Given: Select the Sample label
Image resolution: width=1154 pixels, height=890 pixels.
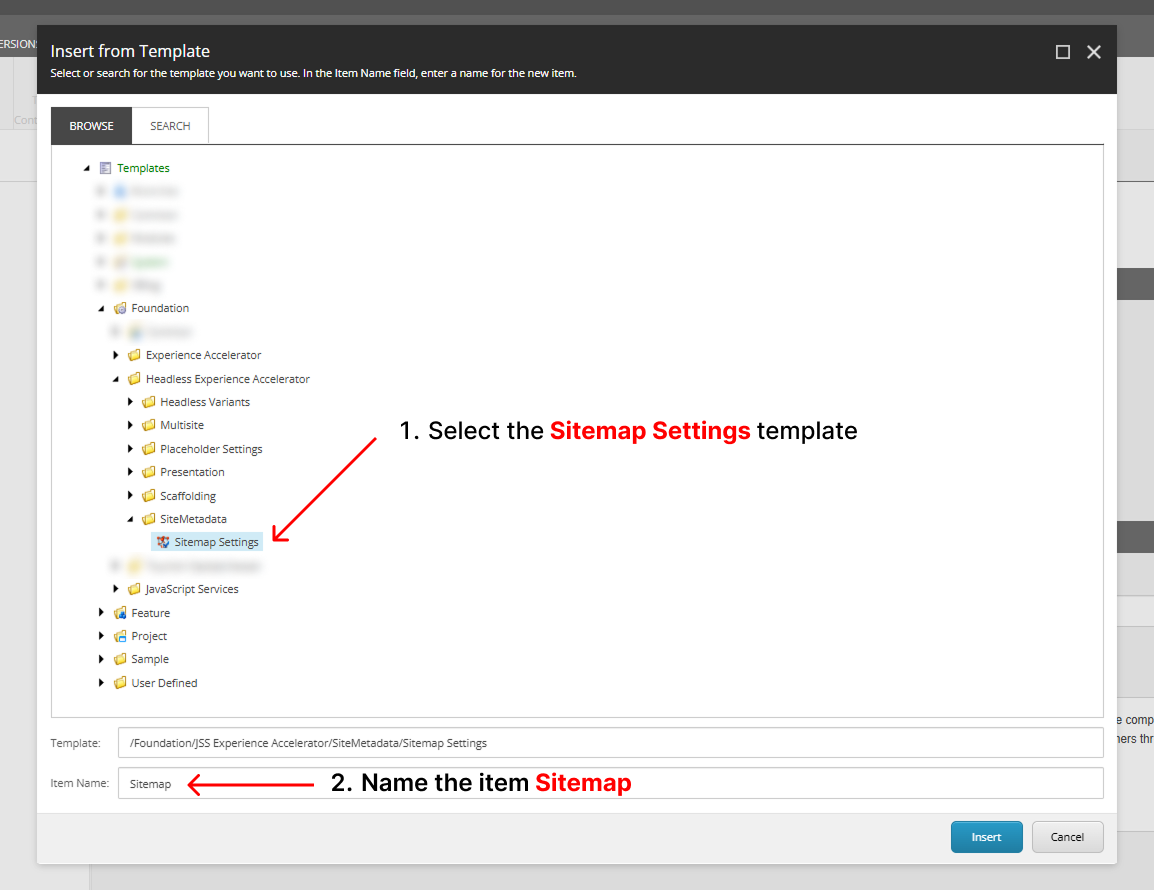Looking at the screenshot, I should point(150,659).
